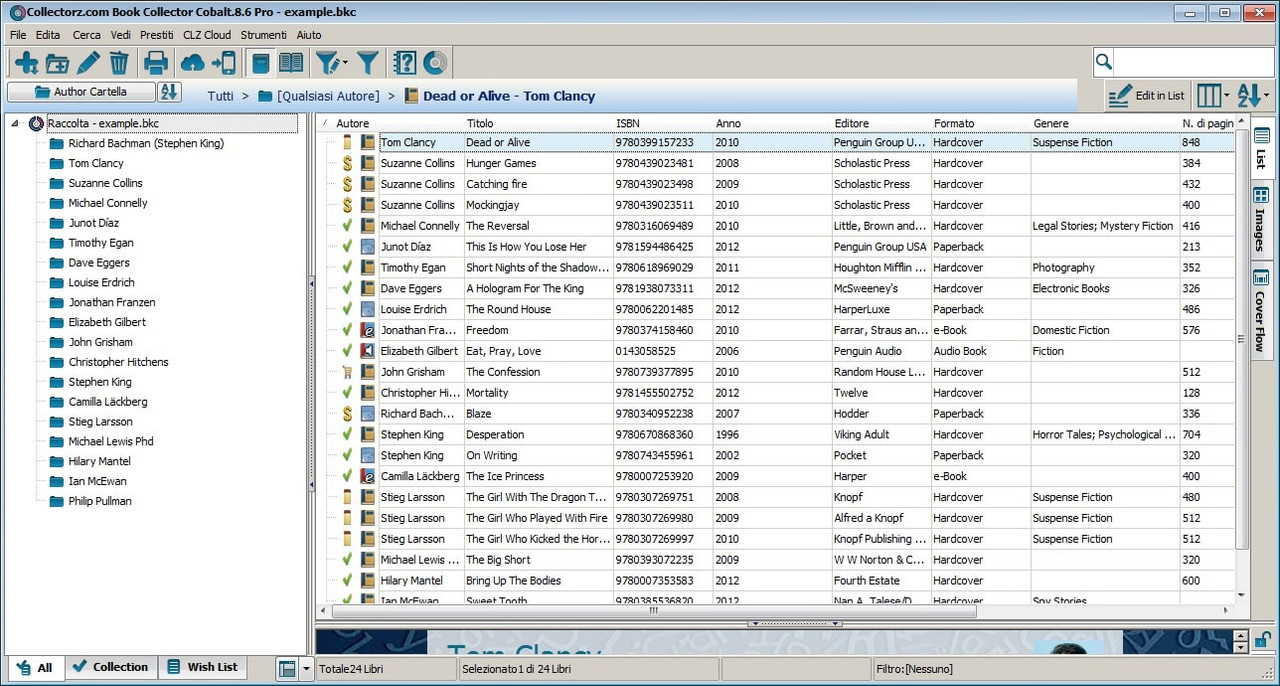The width and height of the screenshot is (1280, 686).
Task: Click the Edit in List button
Action: (x=1148, y=96)
